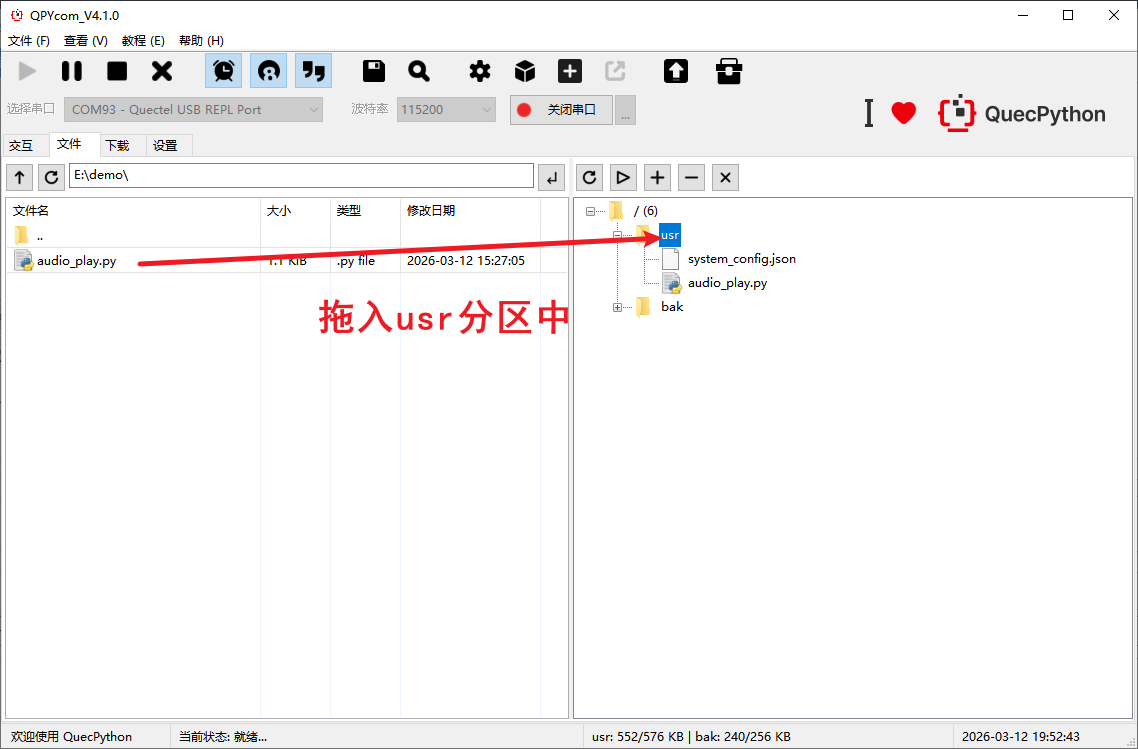The image size is (1138, 749).
Task: Open the COM93 serial port dropdown
Action: [195, 109]
